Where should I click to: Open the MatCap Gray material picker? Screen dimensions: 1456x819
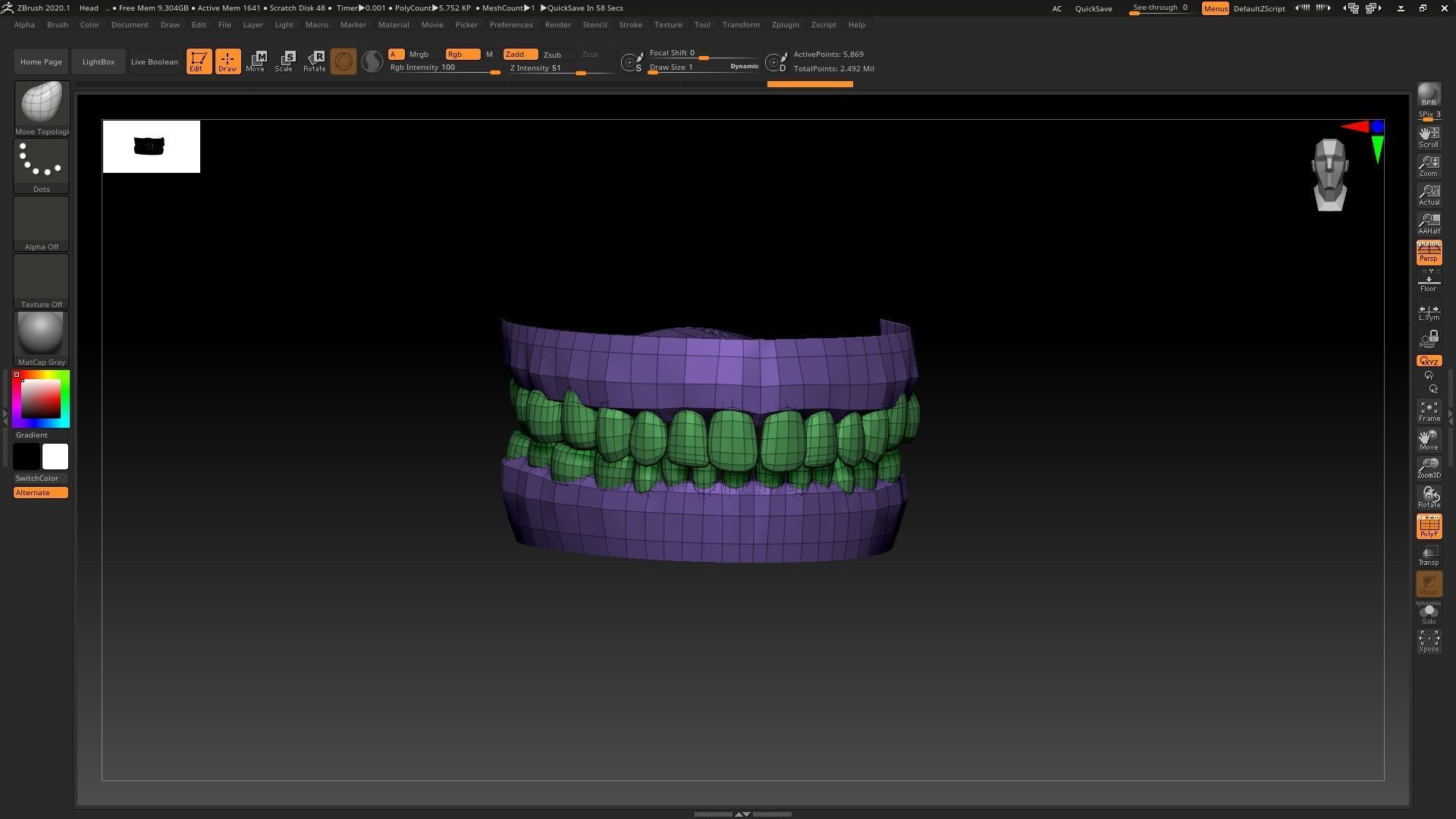41,334
